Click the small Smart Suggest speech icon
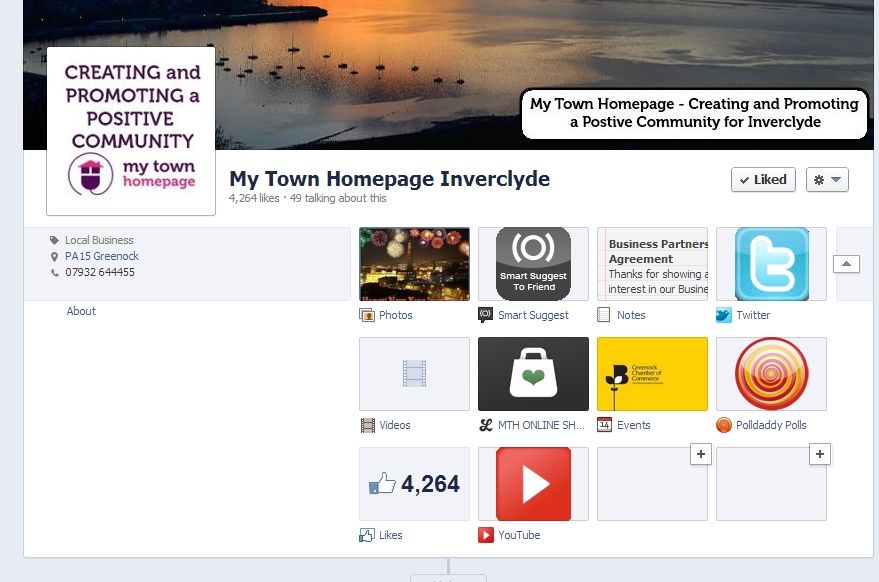The height and width of the screenshot is (582, 879). [485, 315]
